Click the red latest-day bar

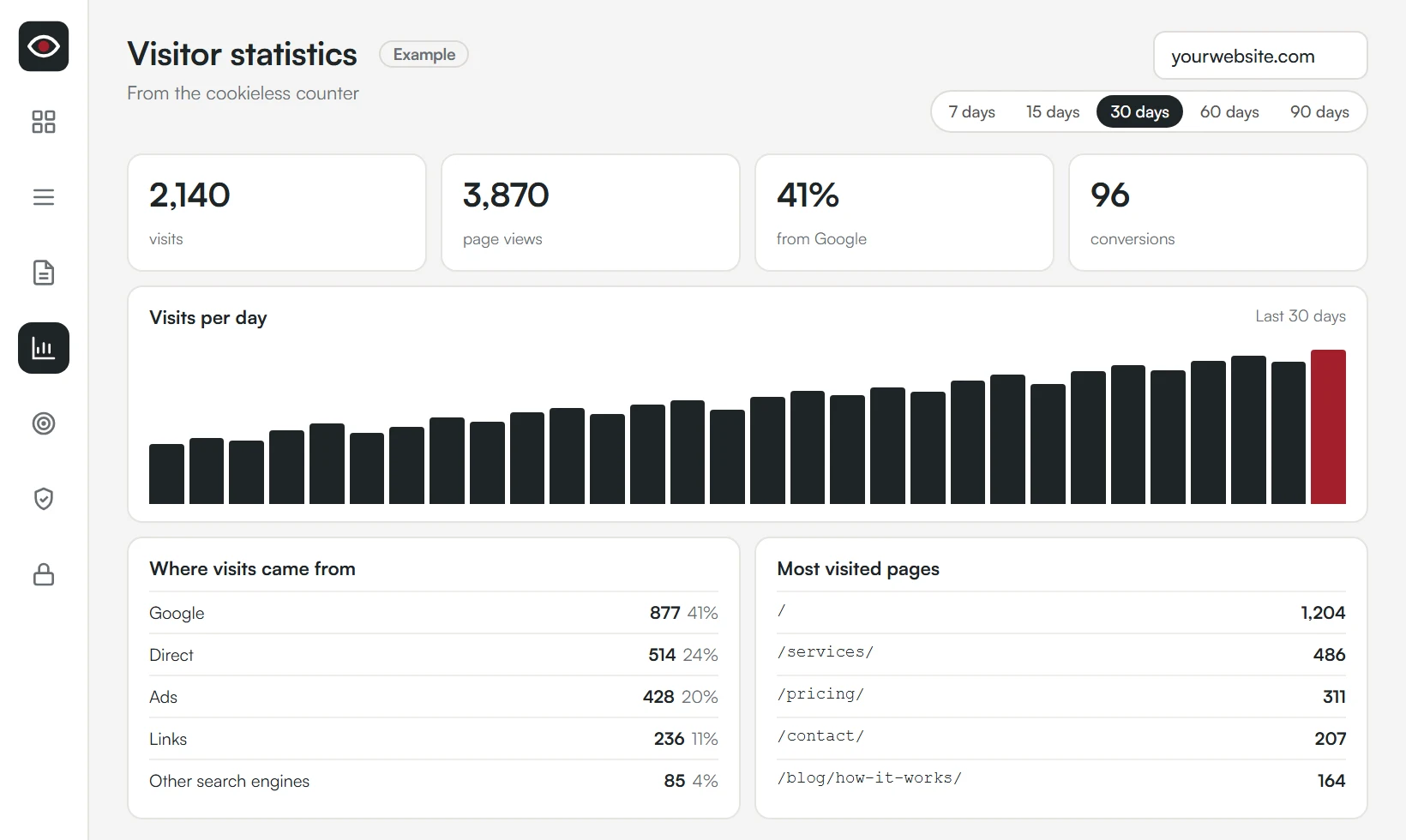pyautogui.click(x=1328, y=427)
